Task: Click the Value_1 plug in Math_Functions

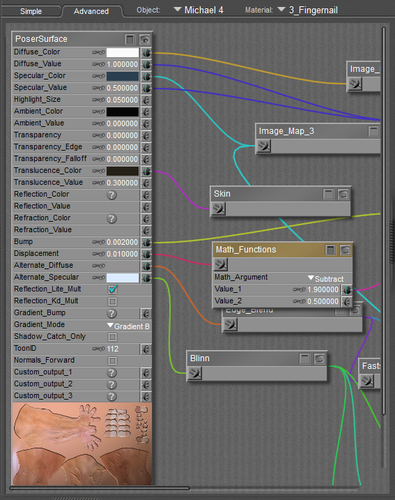Action: (x=347, y=290)
